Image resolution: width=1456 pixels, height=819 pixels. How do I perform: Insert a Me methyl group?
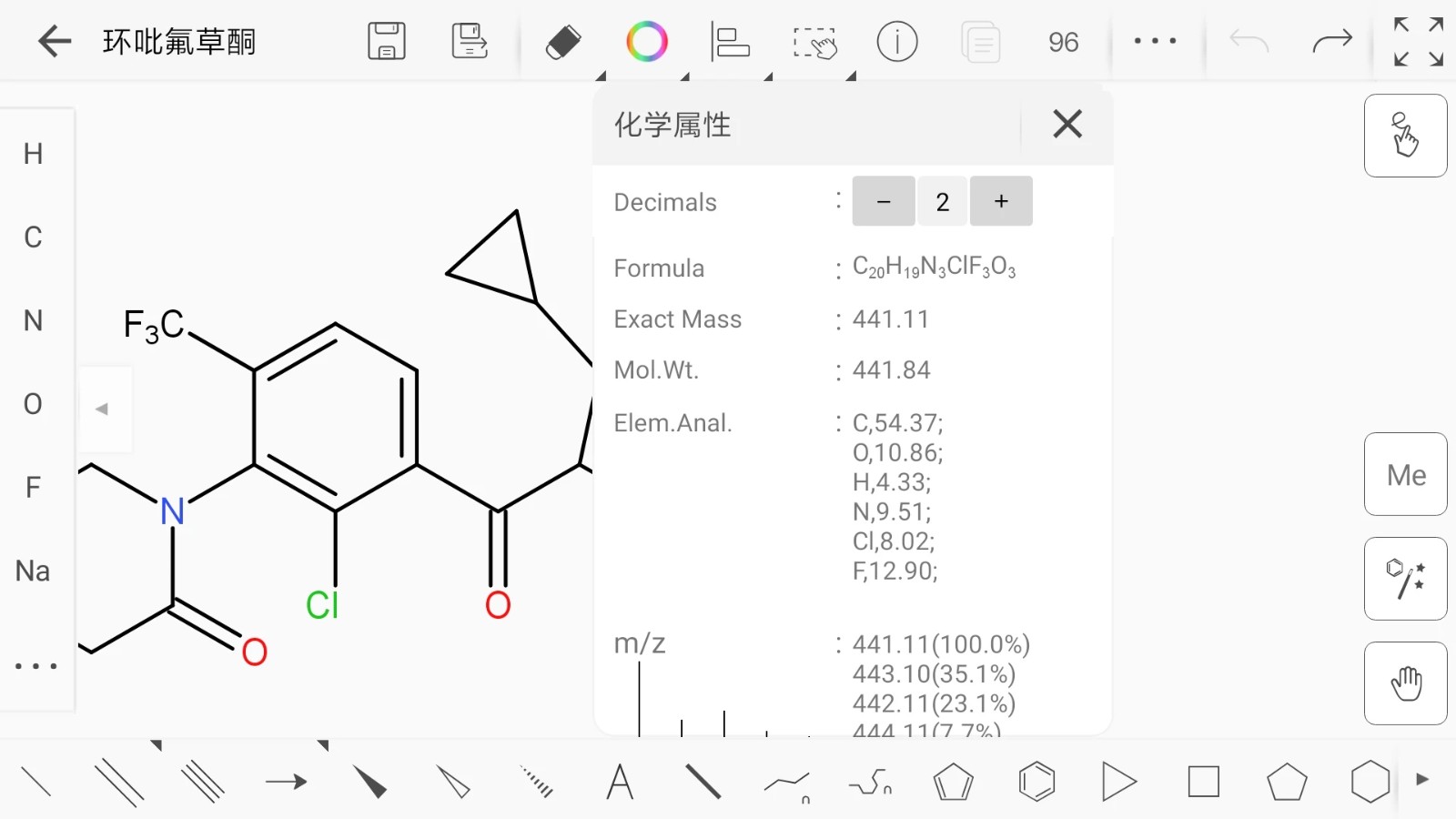click(1406, 474)
